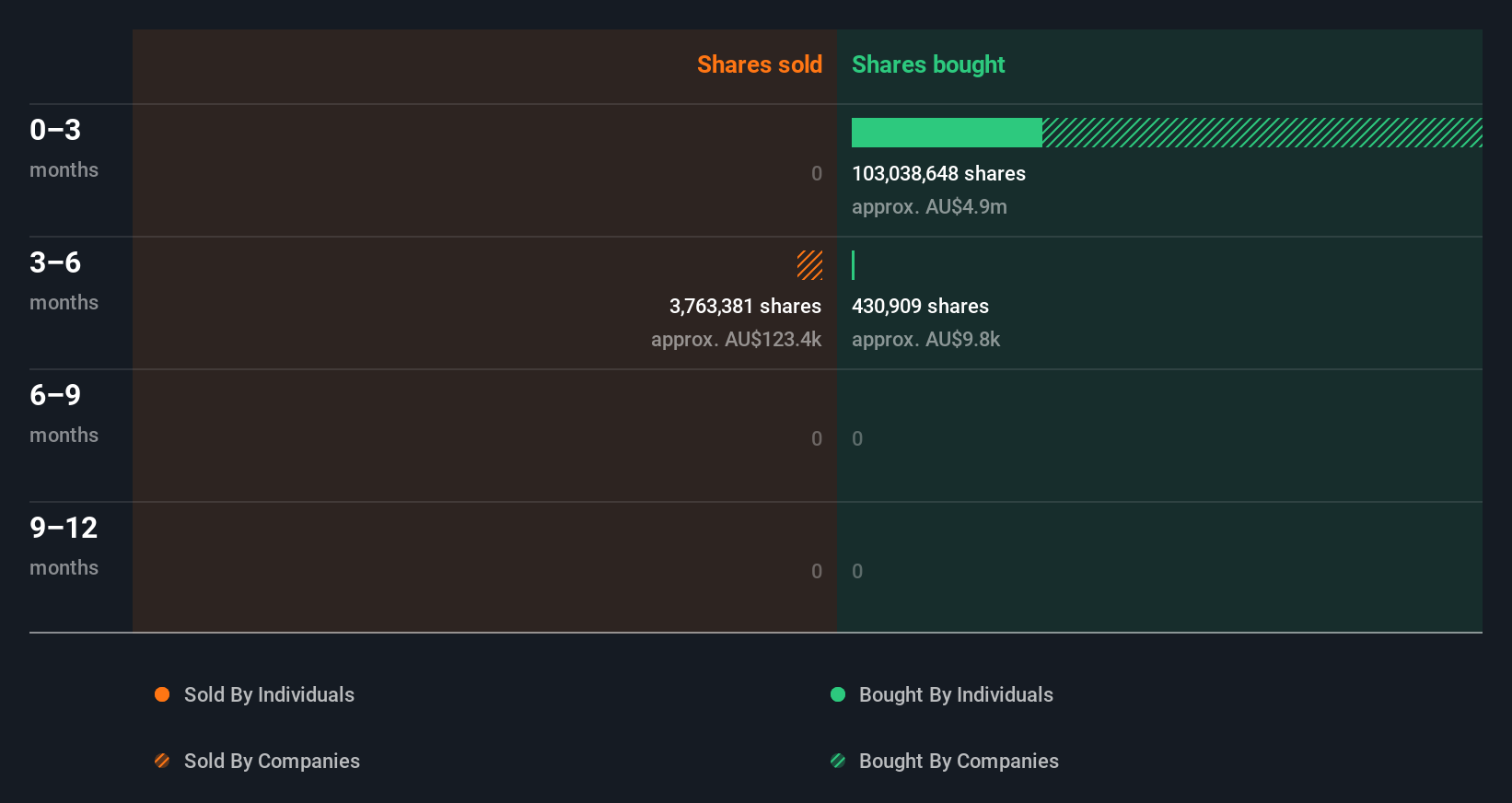Click the 3,763,381 shares label
This screenshot has height=803, width=1512.
pyautogui.click(x=745, y=306)
